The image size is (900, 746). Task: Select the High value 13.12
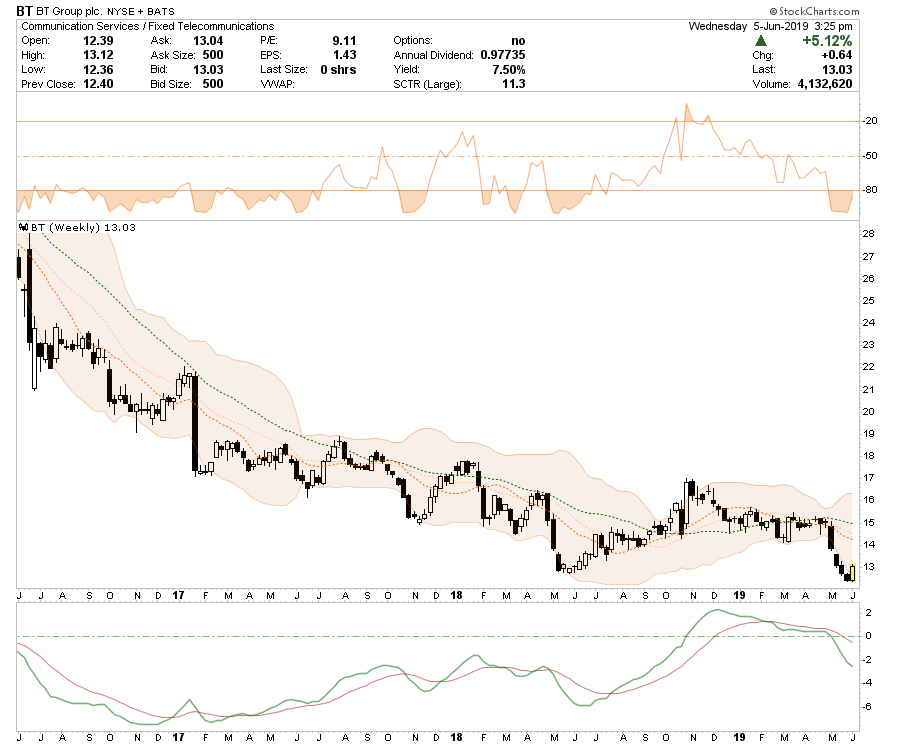98,55
